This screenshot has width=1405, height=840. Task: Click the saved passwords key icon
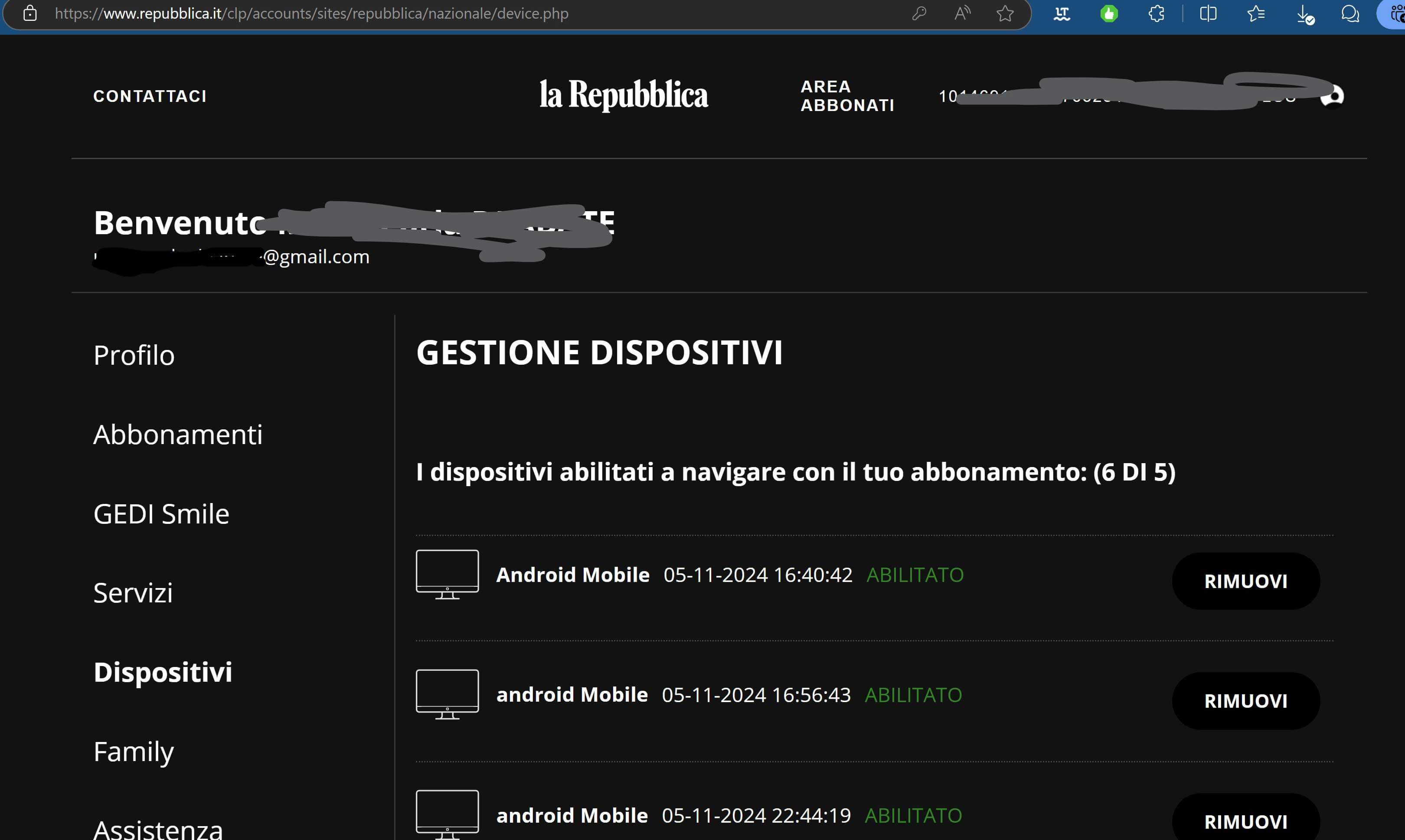pos(919,13)
